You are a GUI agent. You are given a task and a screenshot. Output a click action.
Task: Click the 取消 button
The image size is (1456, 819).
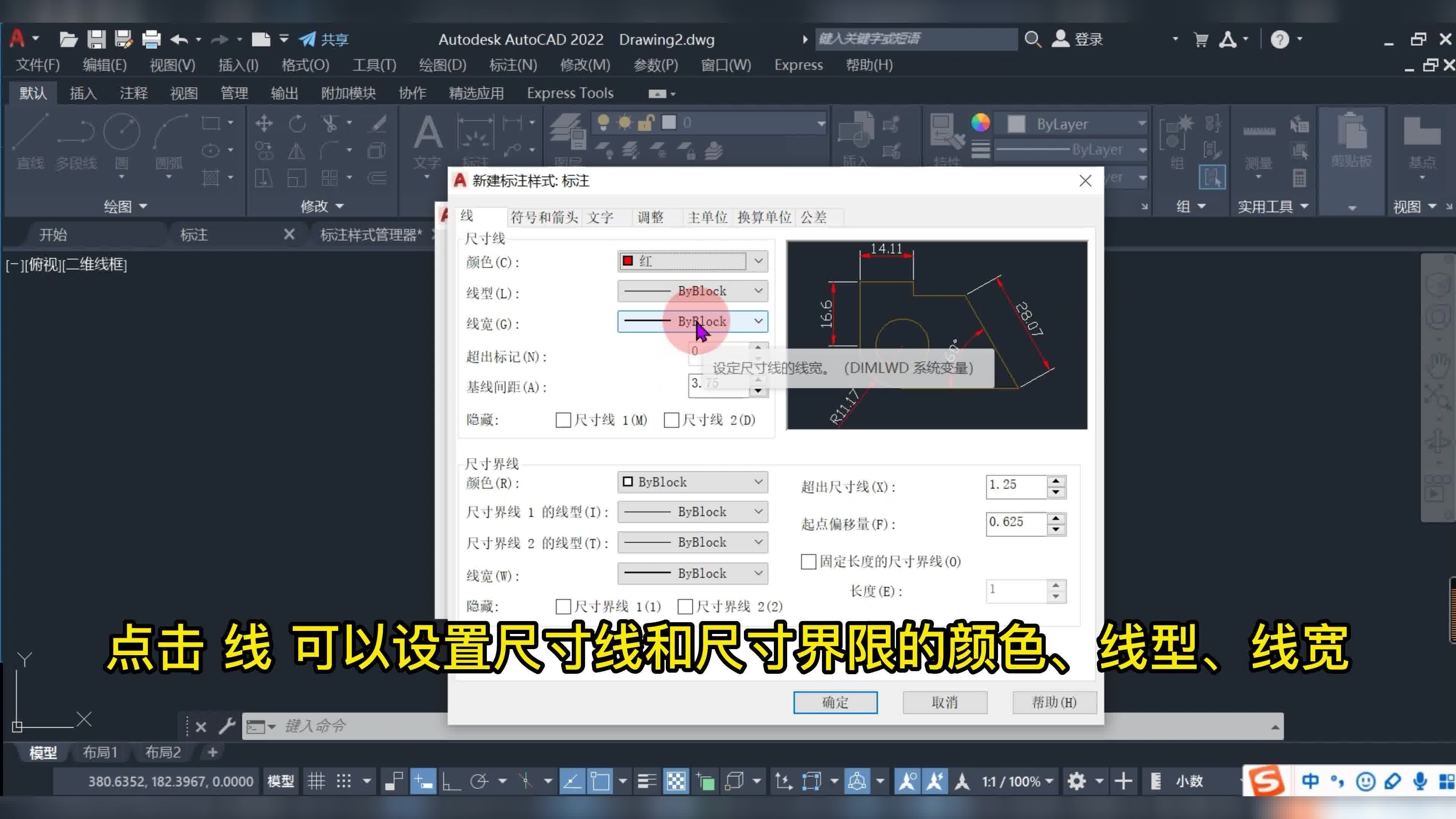click(945, 703)
